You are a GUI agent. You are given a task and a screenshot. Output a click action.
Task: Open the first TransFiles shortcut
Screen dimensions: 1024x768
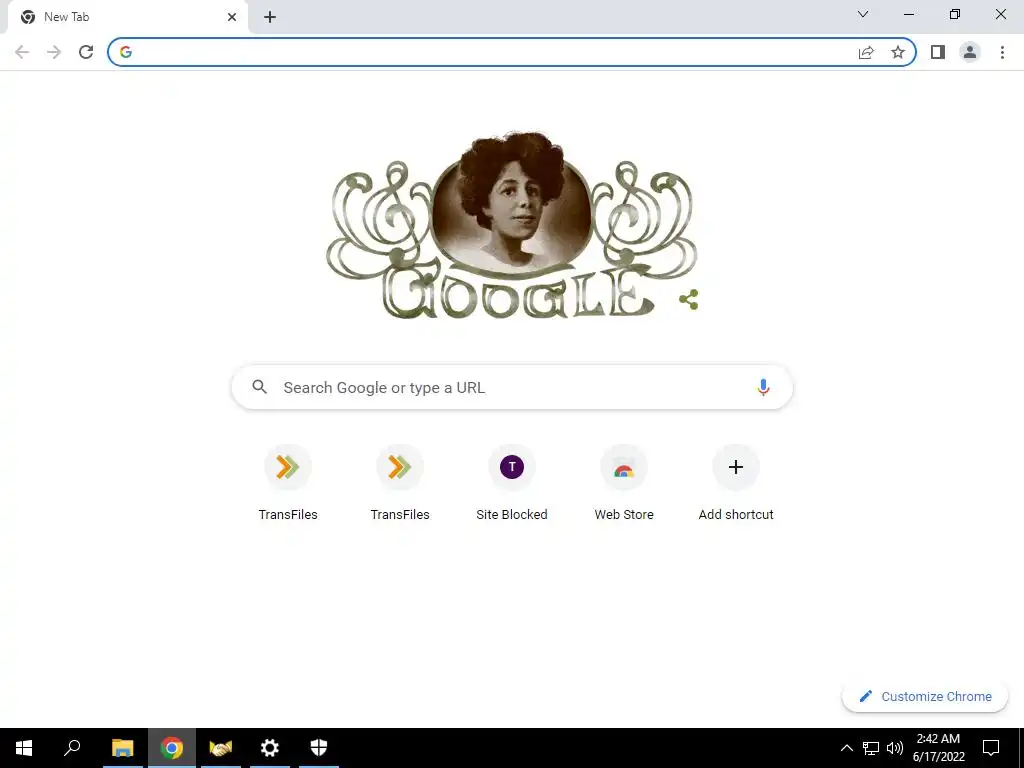pos(288,483)
